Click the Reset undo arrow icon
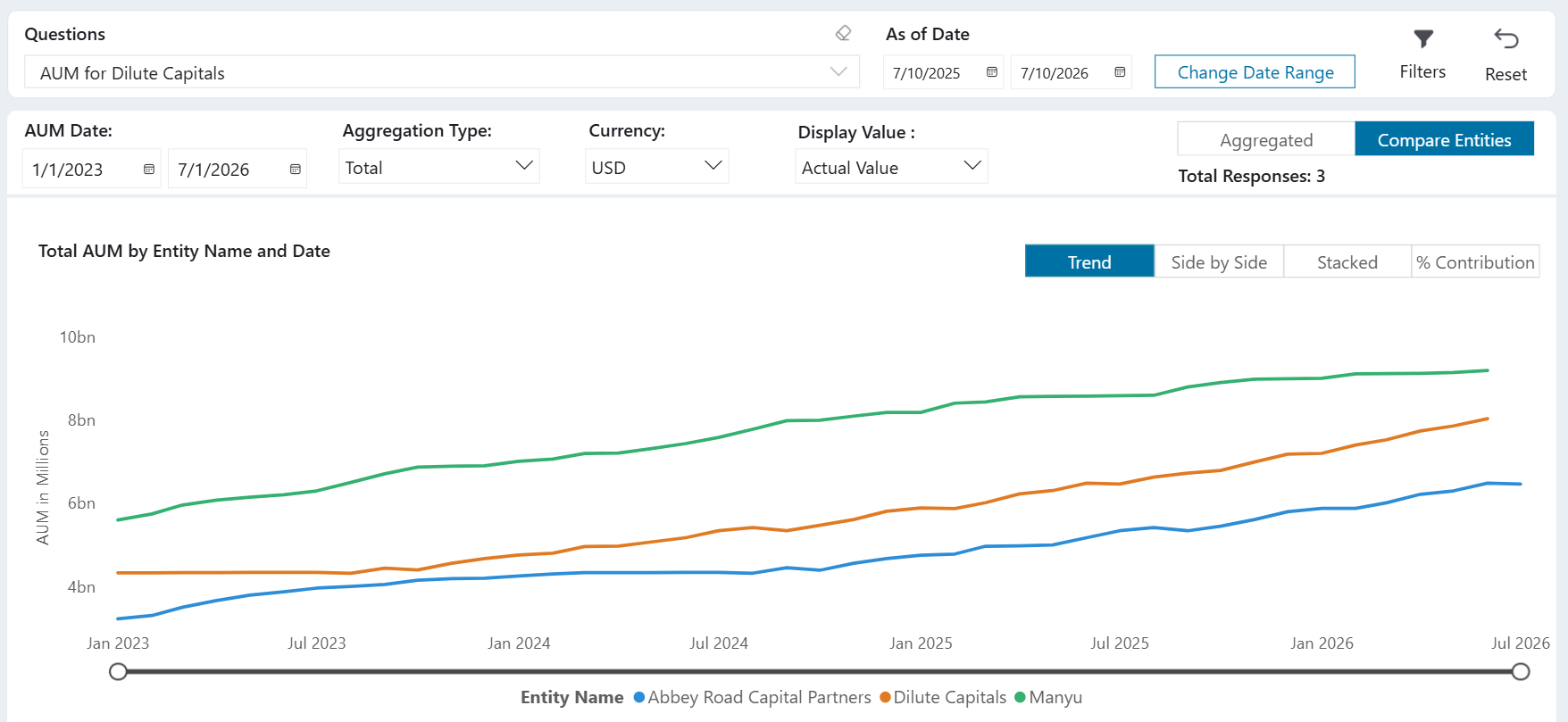This screenshot has height=722, width=1568. coord(1506,38)
